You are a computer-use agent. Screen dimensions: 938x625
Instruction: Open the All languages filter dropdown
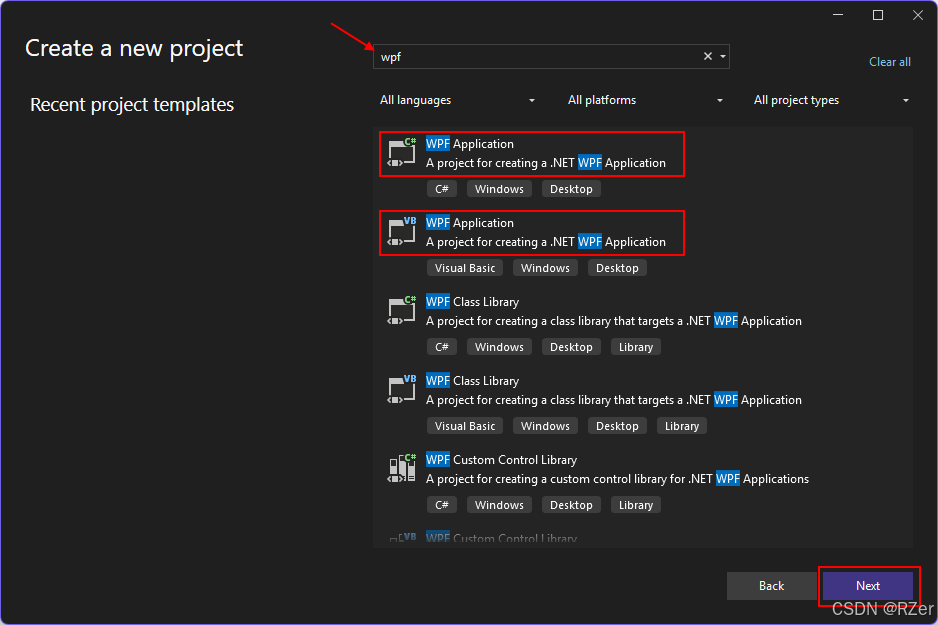[x=457, y=100]
